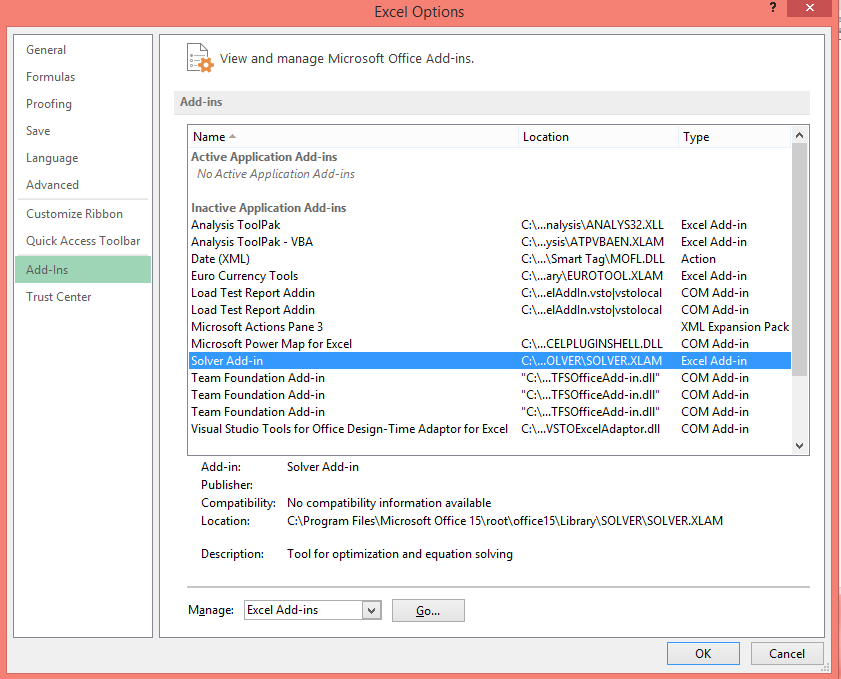Open Quick Access Toolbar settings

[x=83, y=241]
